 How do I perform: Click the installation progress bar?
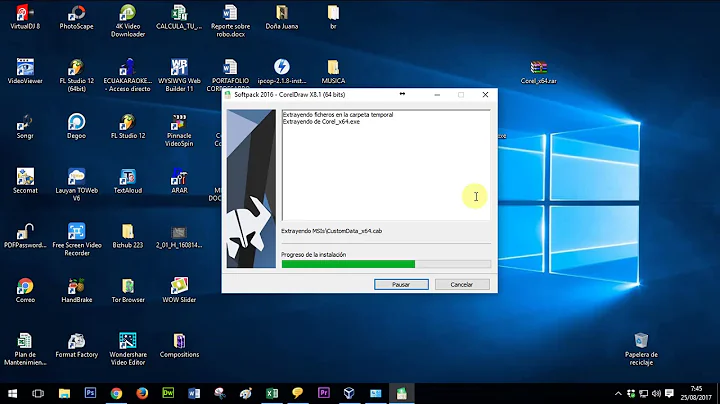386,264
